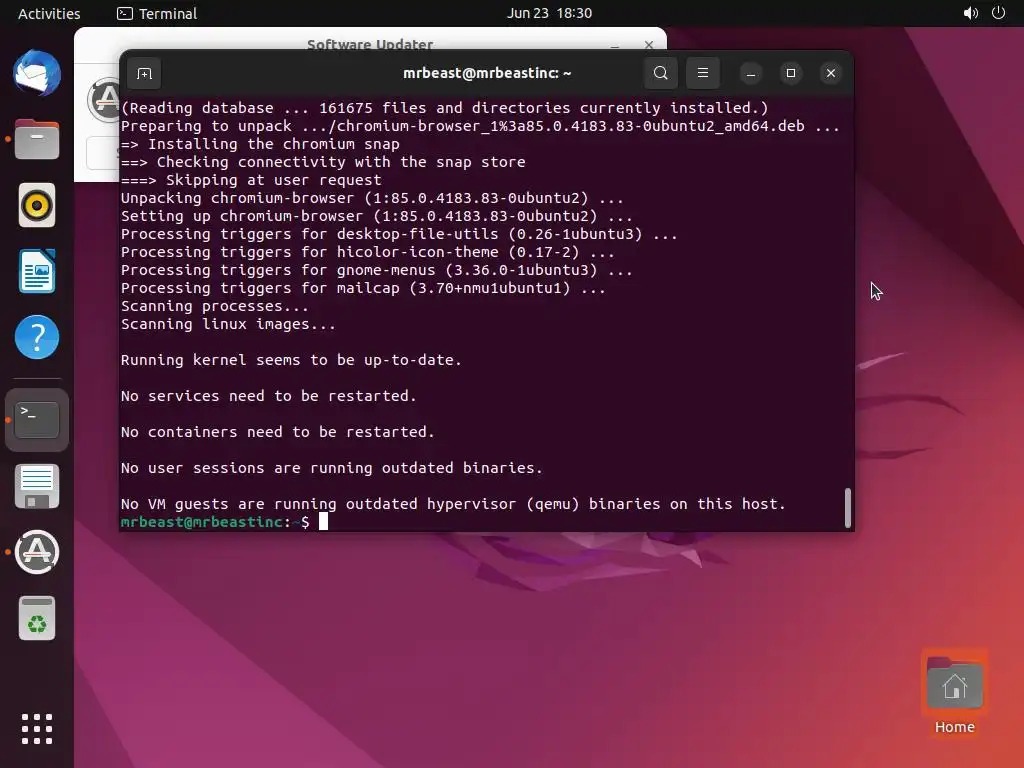Click 'Processing triggers for desktop-file-utils' line
This screenshot has height=768, width=1024.
coord(399,234)
